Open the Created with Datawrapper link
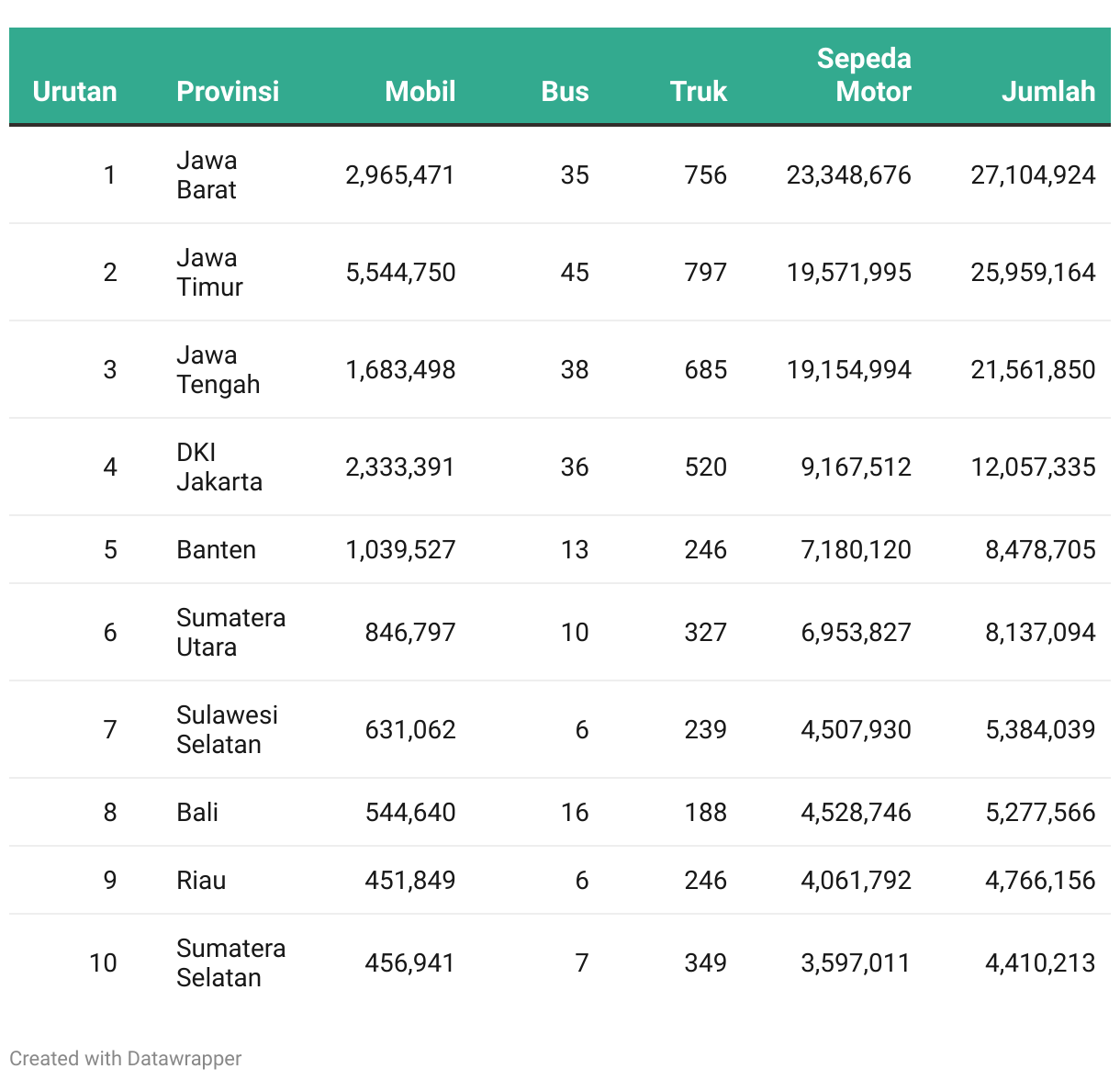 click(x=126, y=1058)
